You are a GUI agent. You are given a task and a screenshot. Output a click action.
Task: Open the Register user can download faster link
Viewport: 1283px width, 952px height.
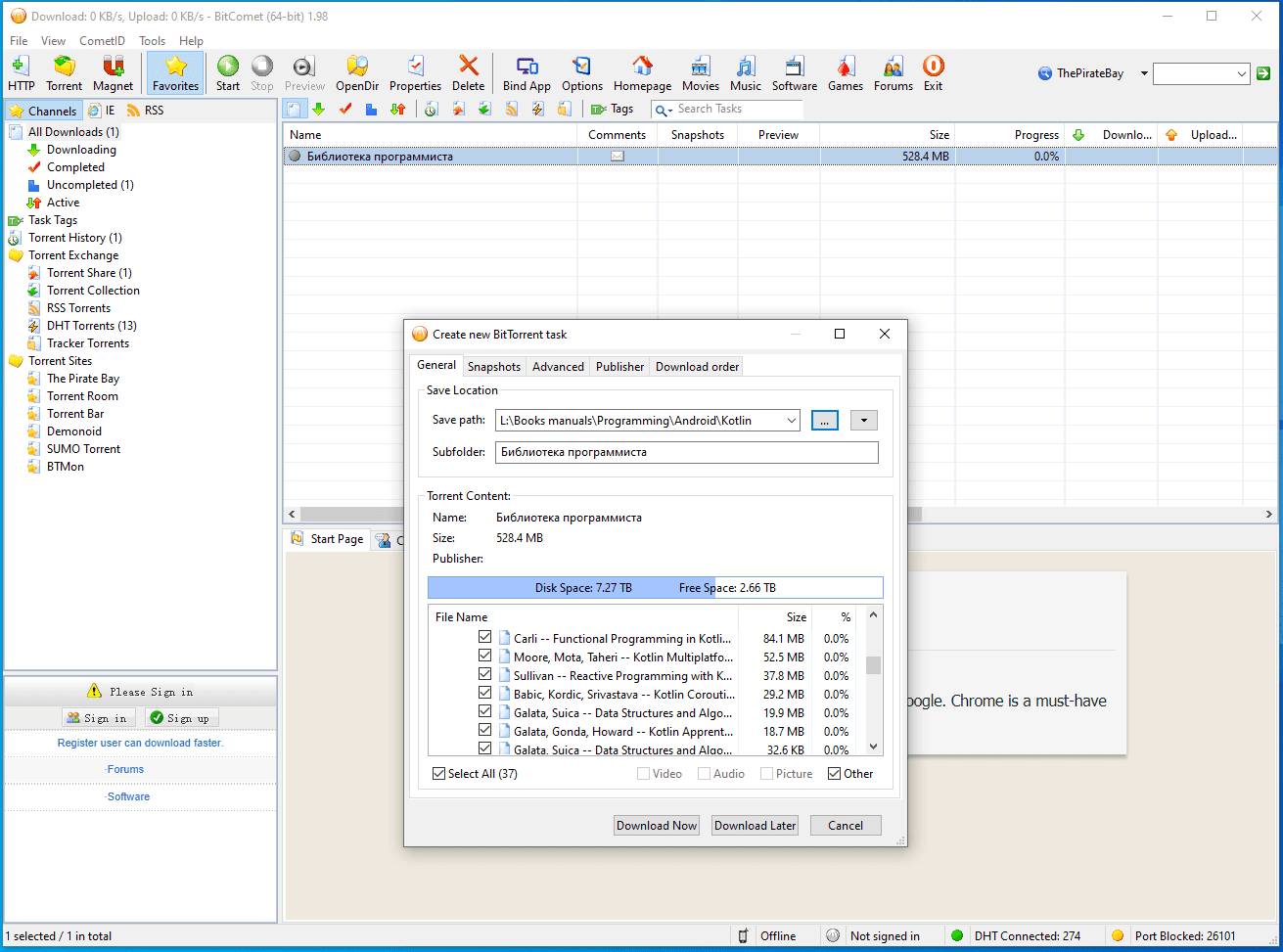[x=140, y=743]
